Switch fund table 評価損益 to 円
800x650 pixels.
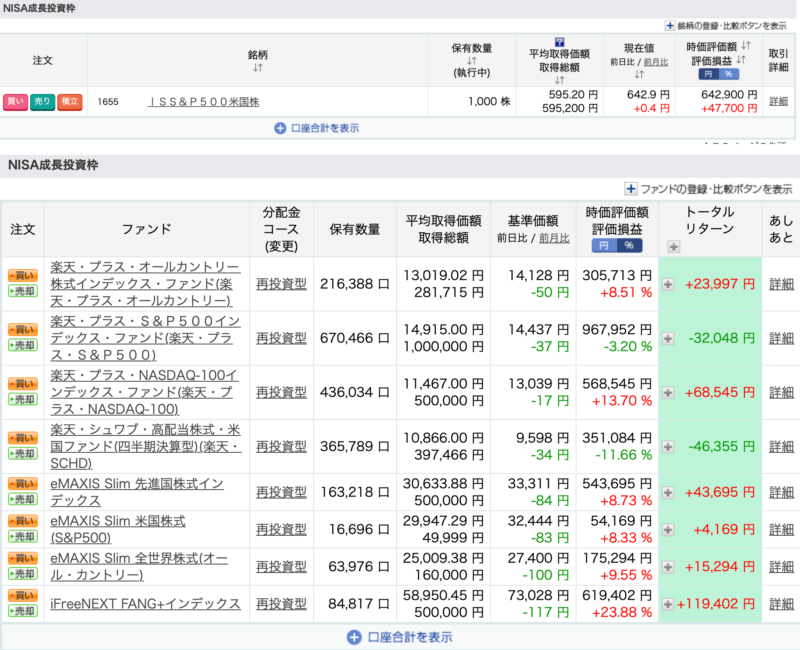click(x=604, y=245)
